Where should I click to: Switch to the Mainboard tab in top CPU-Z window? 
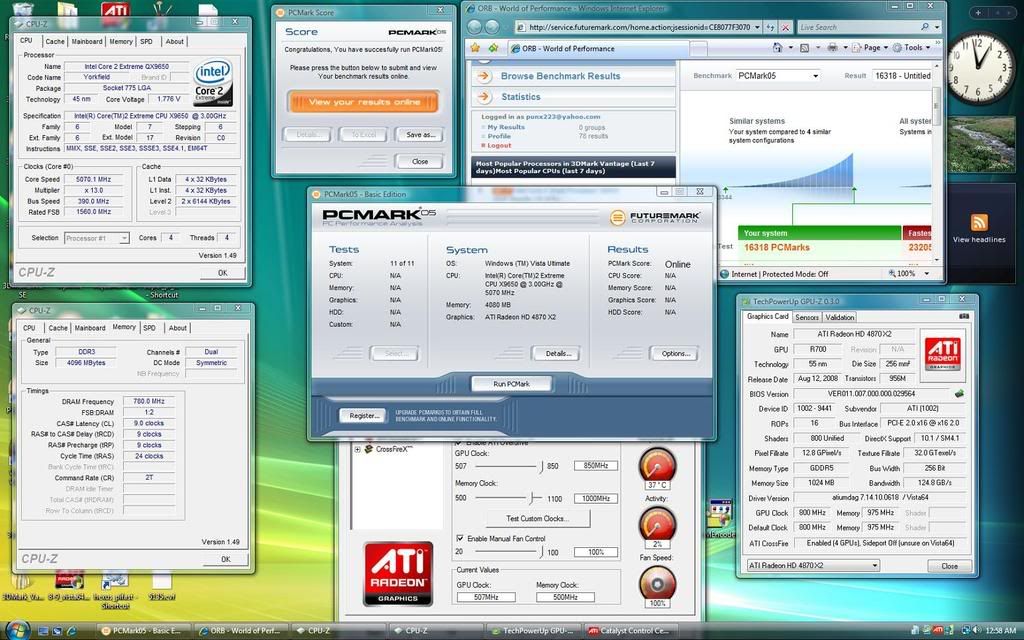pyautogui.click(x=87, y=41)
